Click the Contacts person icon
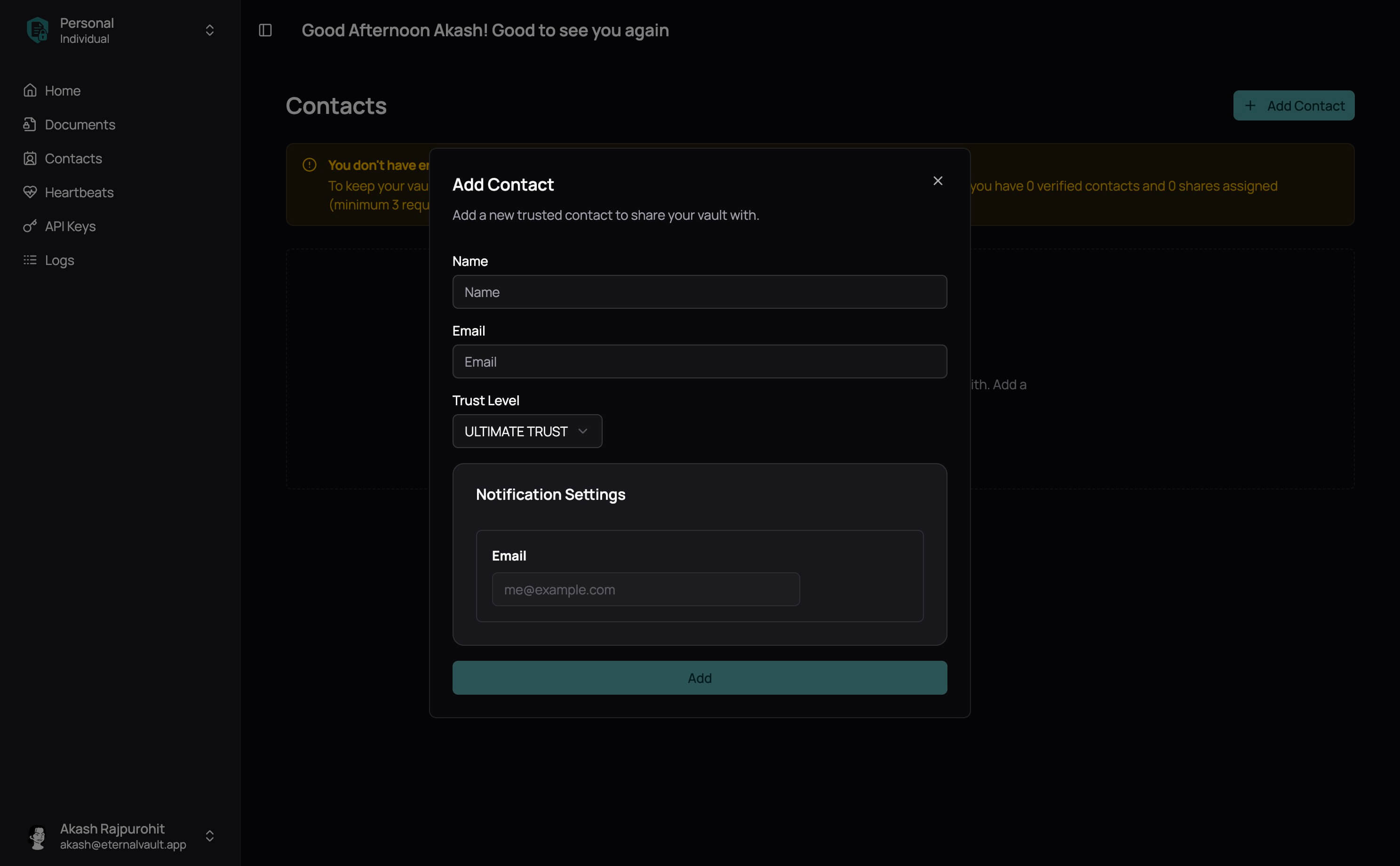Screen dimensions: 1400x866 (30, 158)
